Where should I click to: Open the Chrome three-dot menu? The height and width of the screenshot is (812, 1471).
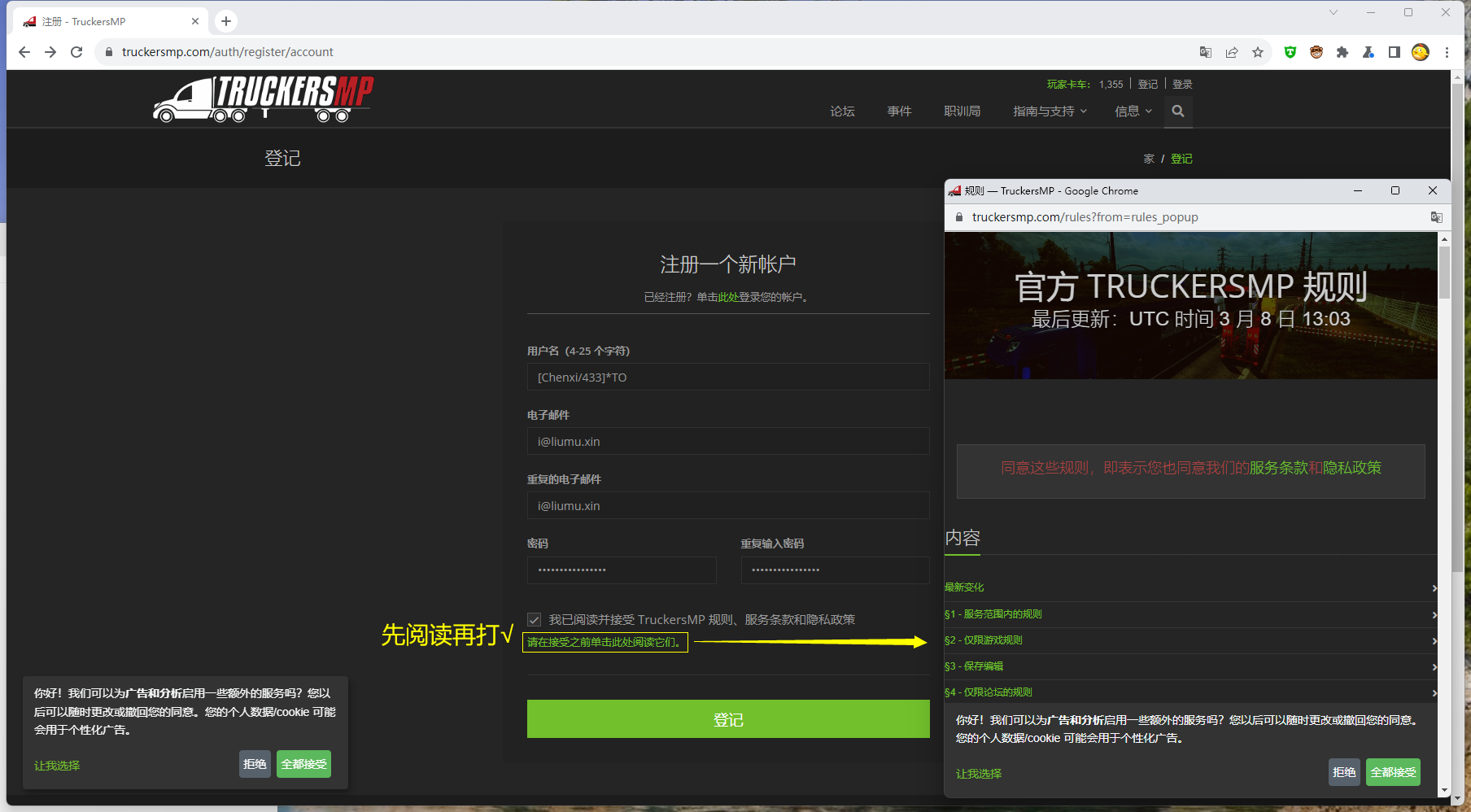1447,52
